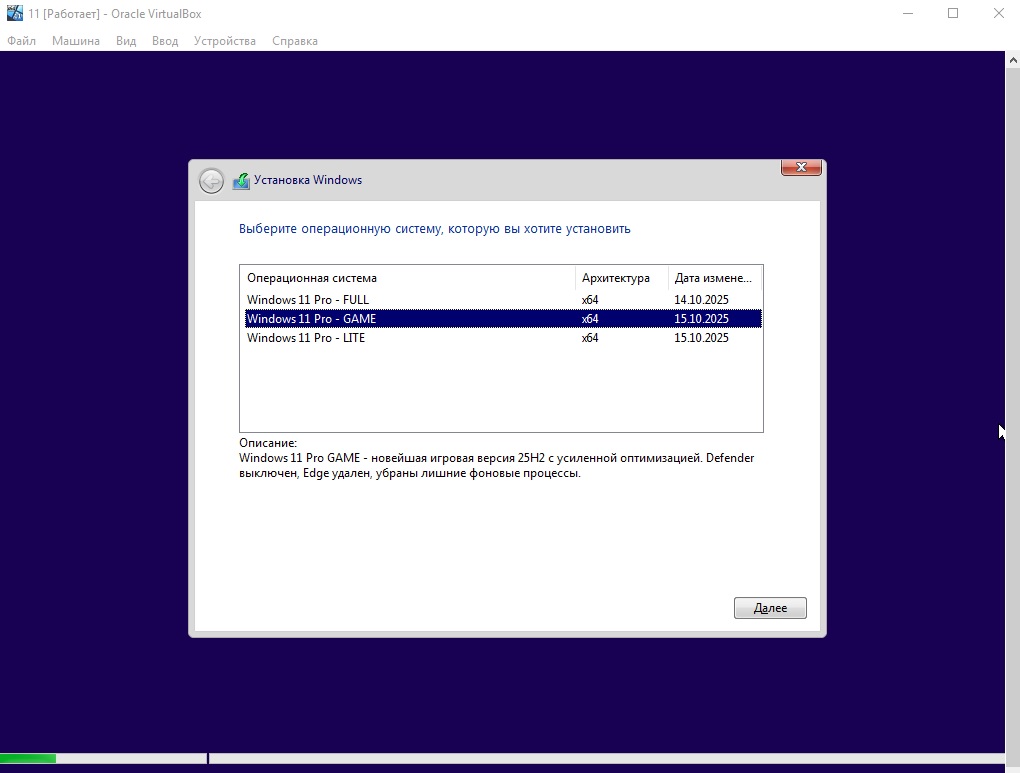
Task: Open the Справка menu
Action: [x=295, y=41]
